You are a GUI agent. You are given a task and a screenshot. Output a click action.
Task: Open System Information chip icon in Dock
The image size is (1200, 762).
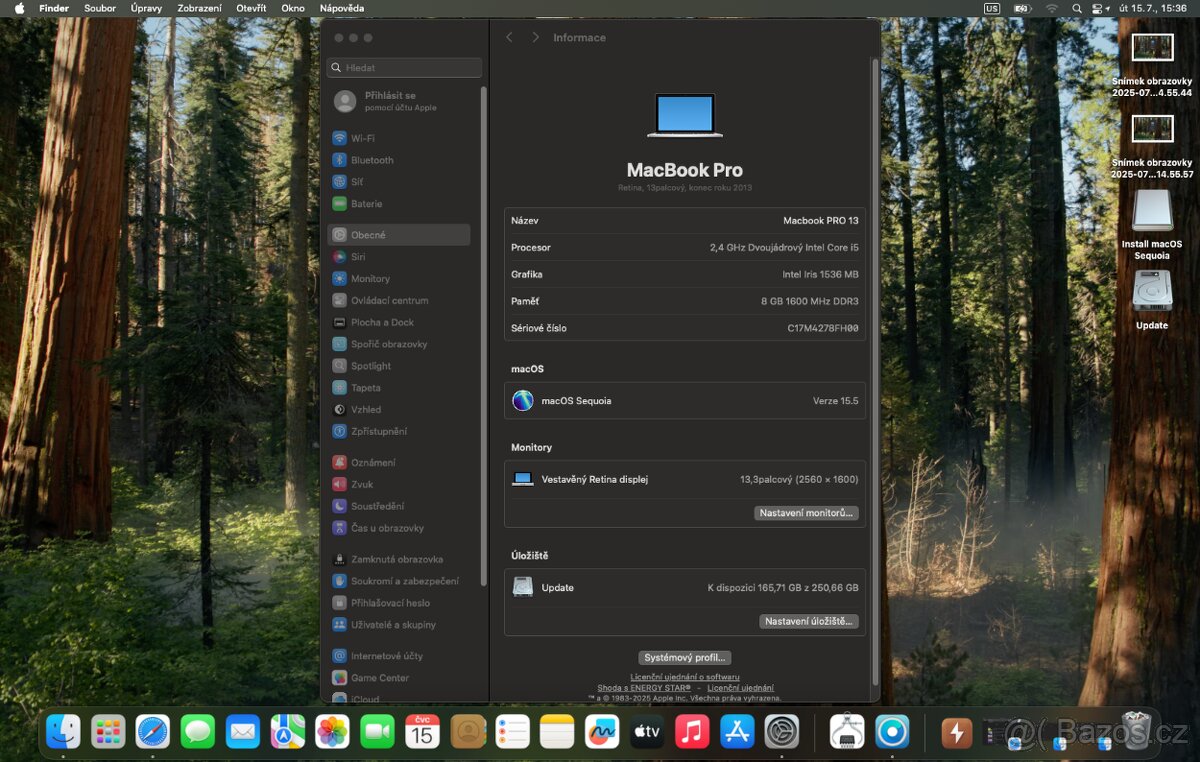click(x=847, y=732)
